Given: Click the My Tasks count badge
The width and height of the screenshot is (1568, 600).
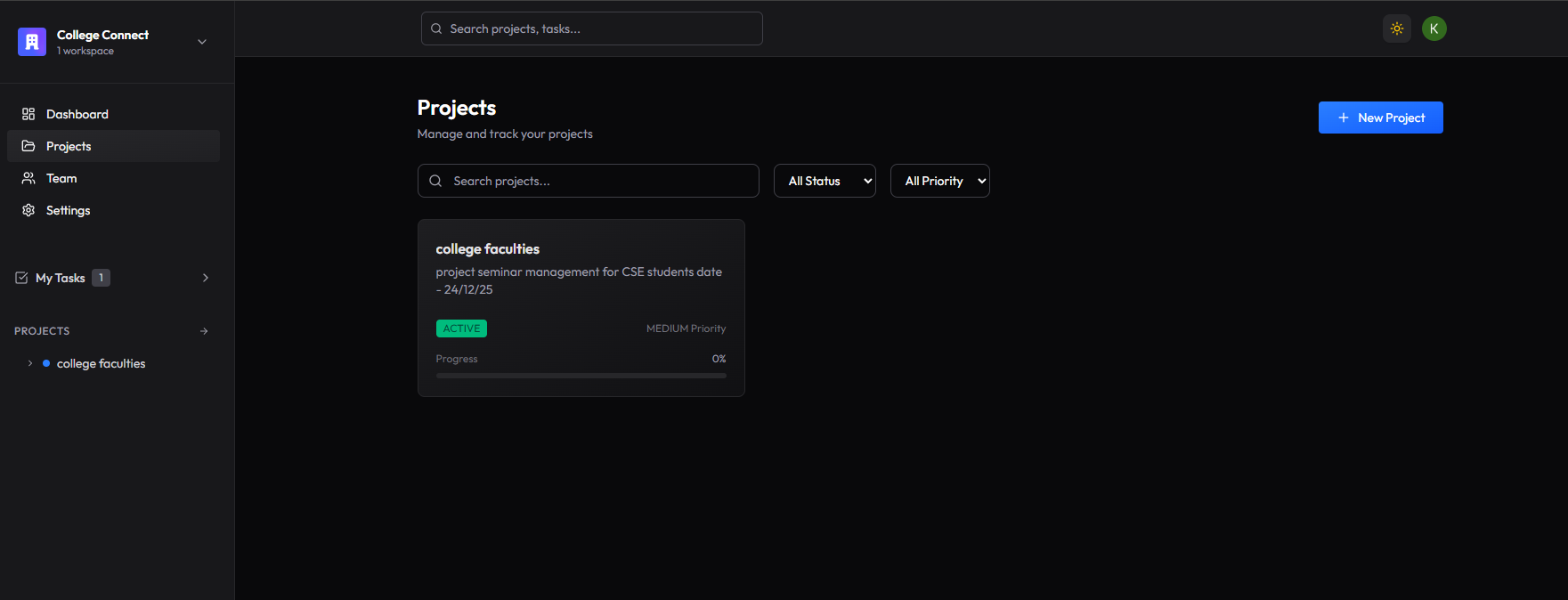Looking at the screenshot, I should (102, 278).
